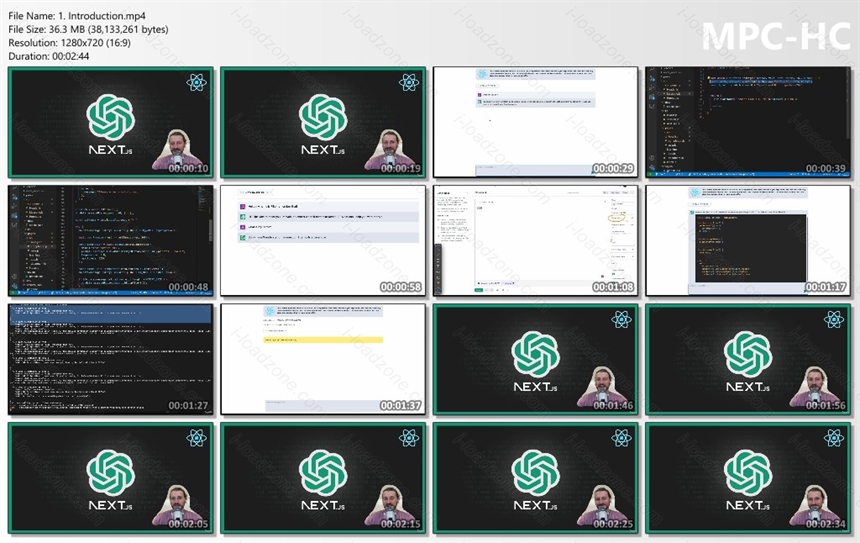The image size is (860, 543).
Task: Open the code editor thumbnail at 00:00:39
Action: tap(748, 122)
